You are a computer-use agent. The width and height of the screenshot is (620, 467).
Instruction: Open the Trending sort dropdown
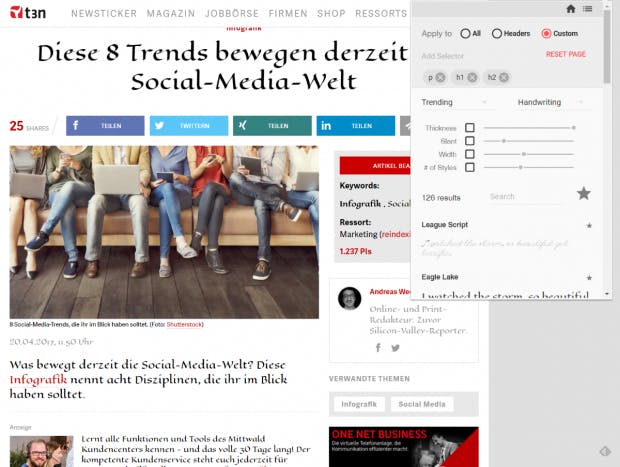[454, 102]
